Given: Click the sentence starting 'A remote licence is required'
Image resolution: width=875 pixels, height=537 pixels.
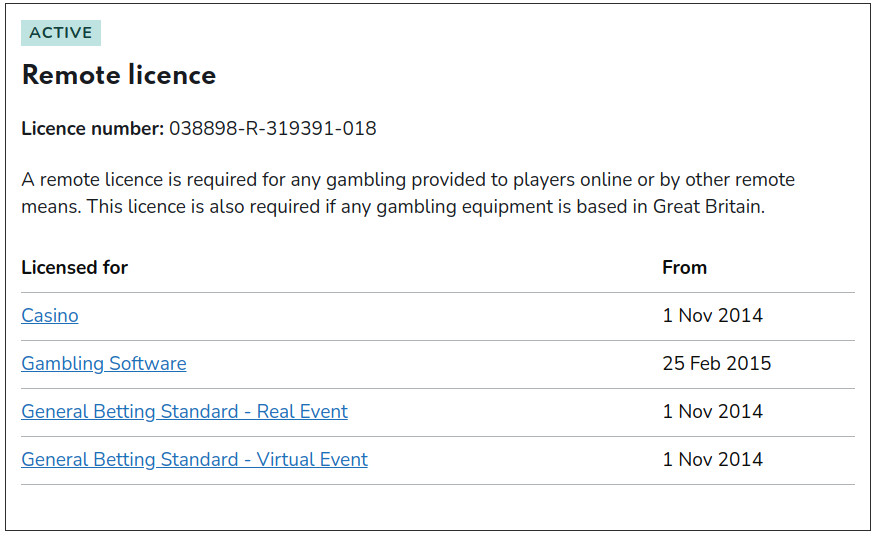Looking at the screenshot, I should (x=300, y=181).
